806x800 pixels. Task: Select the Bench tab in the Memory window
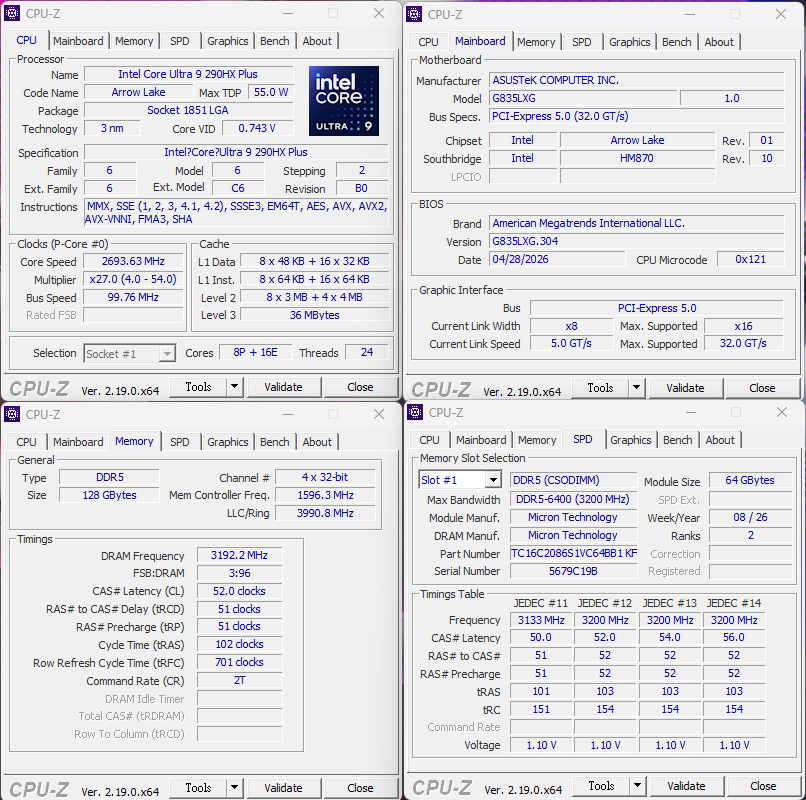pyautogui.click(x=274, y=442)
